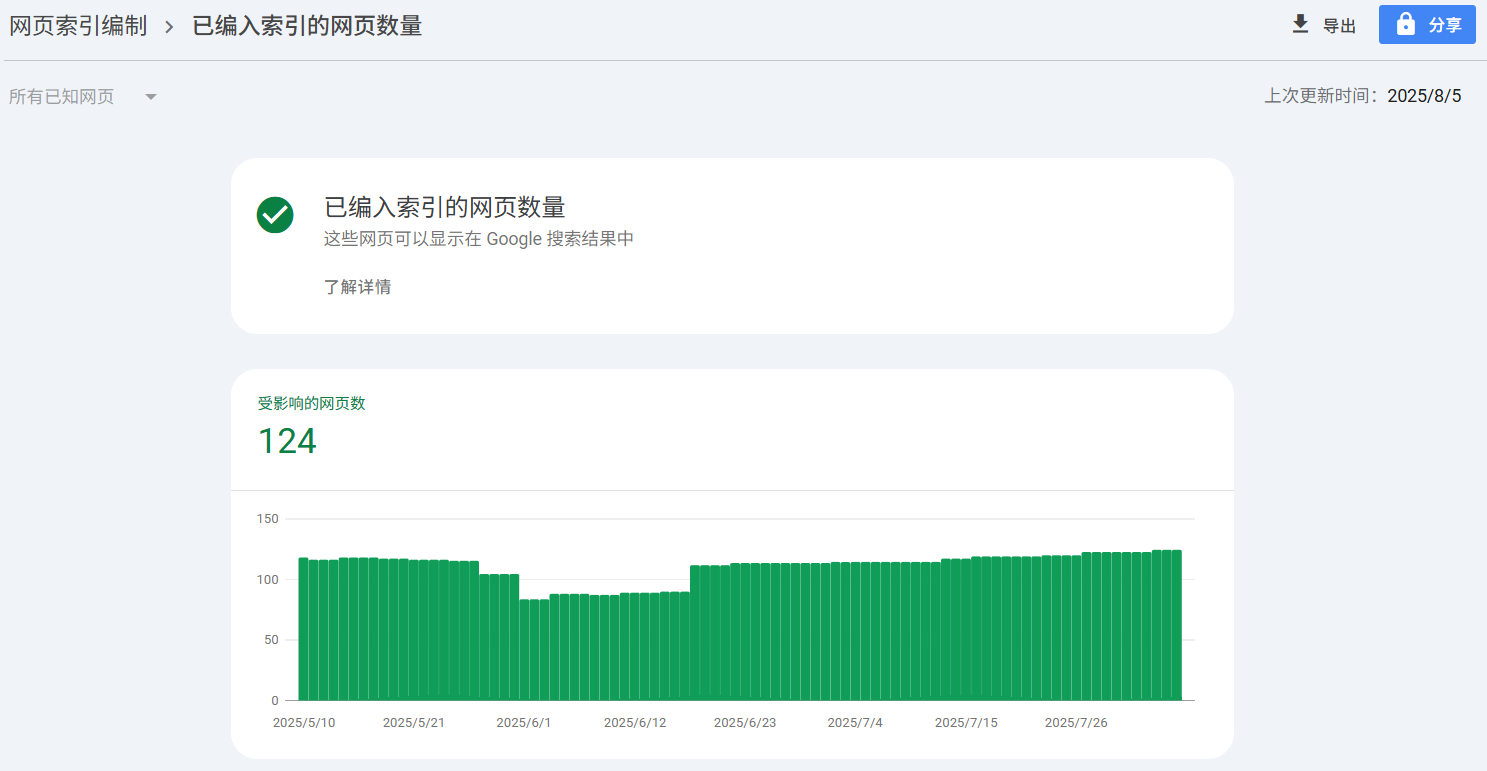The height and width of the screenshot is (771, 1487).
Task: Click the 2025/7/26 x-axis date label
Action: (x=1076, y=723)
